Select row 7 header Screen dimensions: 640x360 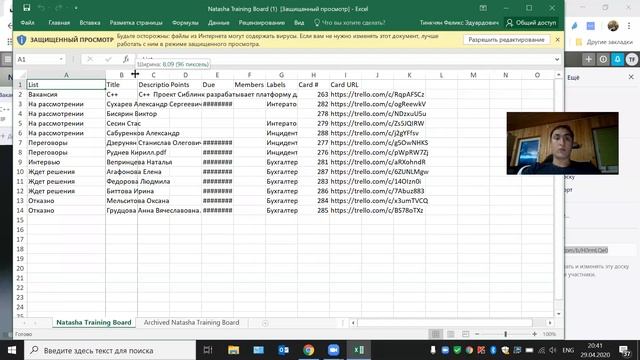click(x=20, y=143)
